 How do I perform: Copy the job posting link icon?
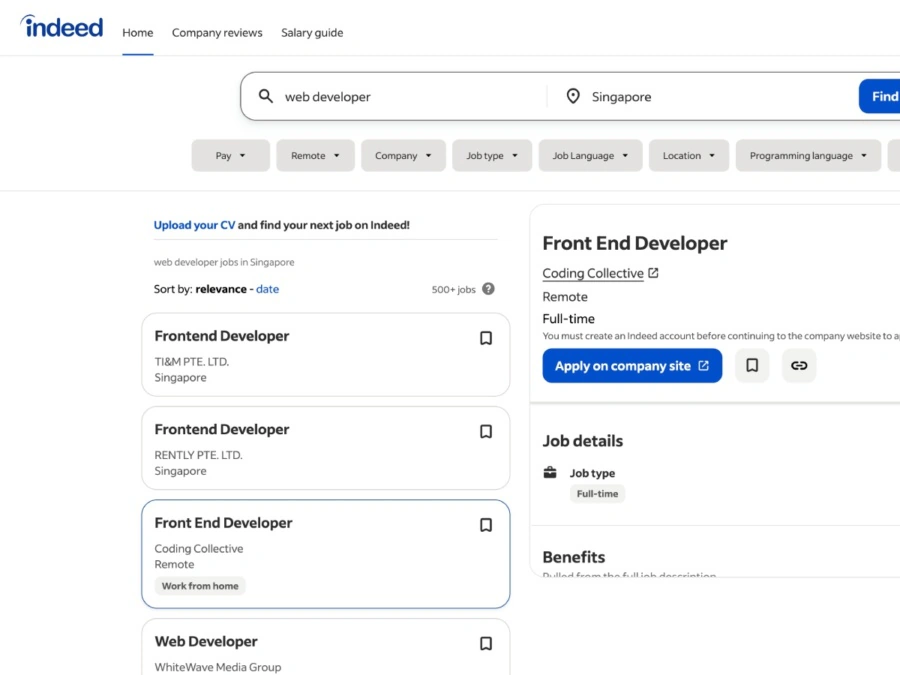[799, 366]
